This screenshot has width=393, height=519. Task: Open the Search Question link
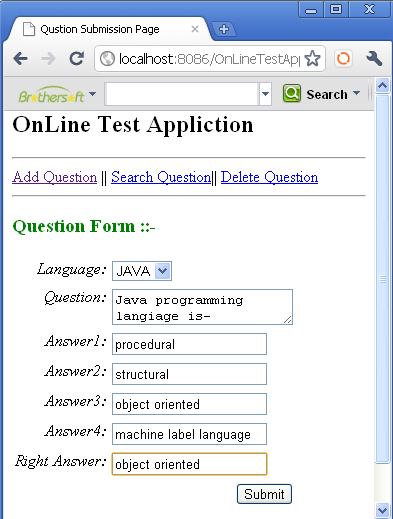[x=161, y=177]
